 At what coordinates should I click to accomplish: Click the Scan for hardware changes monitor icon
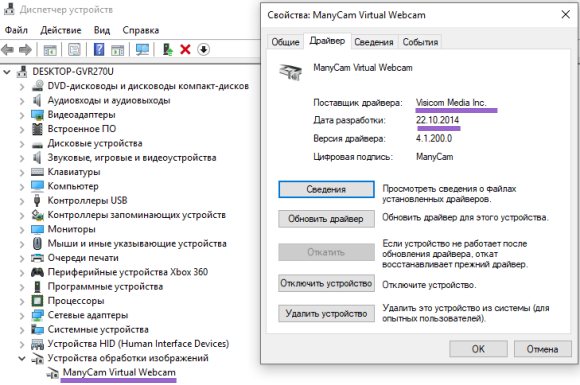[142, 50]
